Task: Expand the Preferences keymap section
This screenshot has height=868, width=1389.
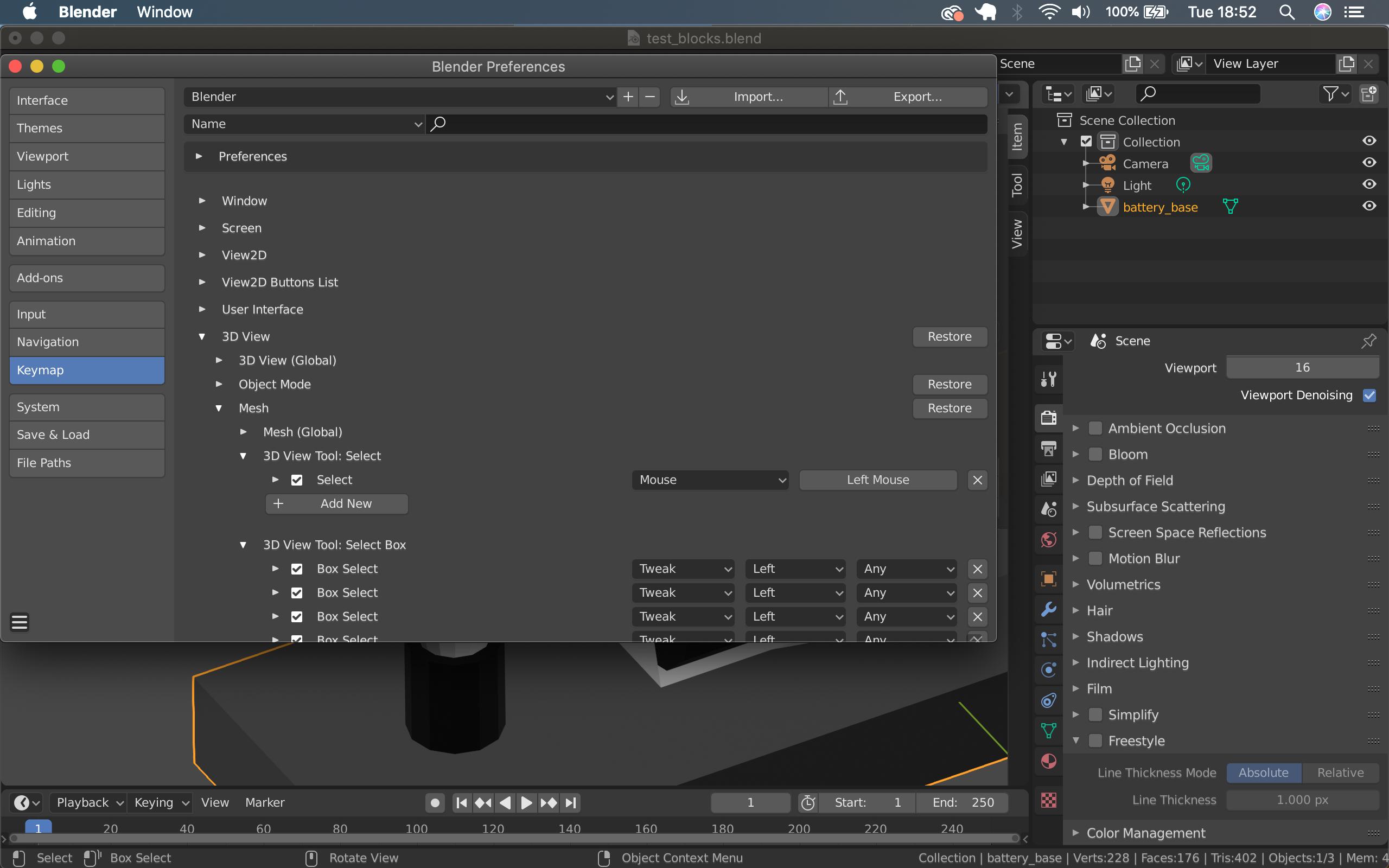Action: pyautogui.click(x=199, y=156)
